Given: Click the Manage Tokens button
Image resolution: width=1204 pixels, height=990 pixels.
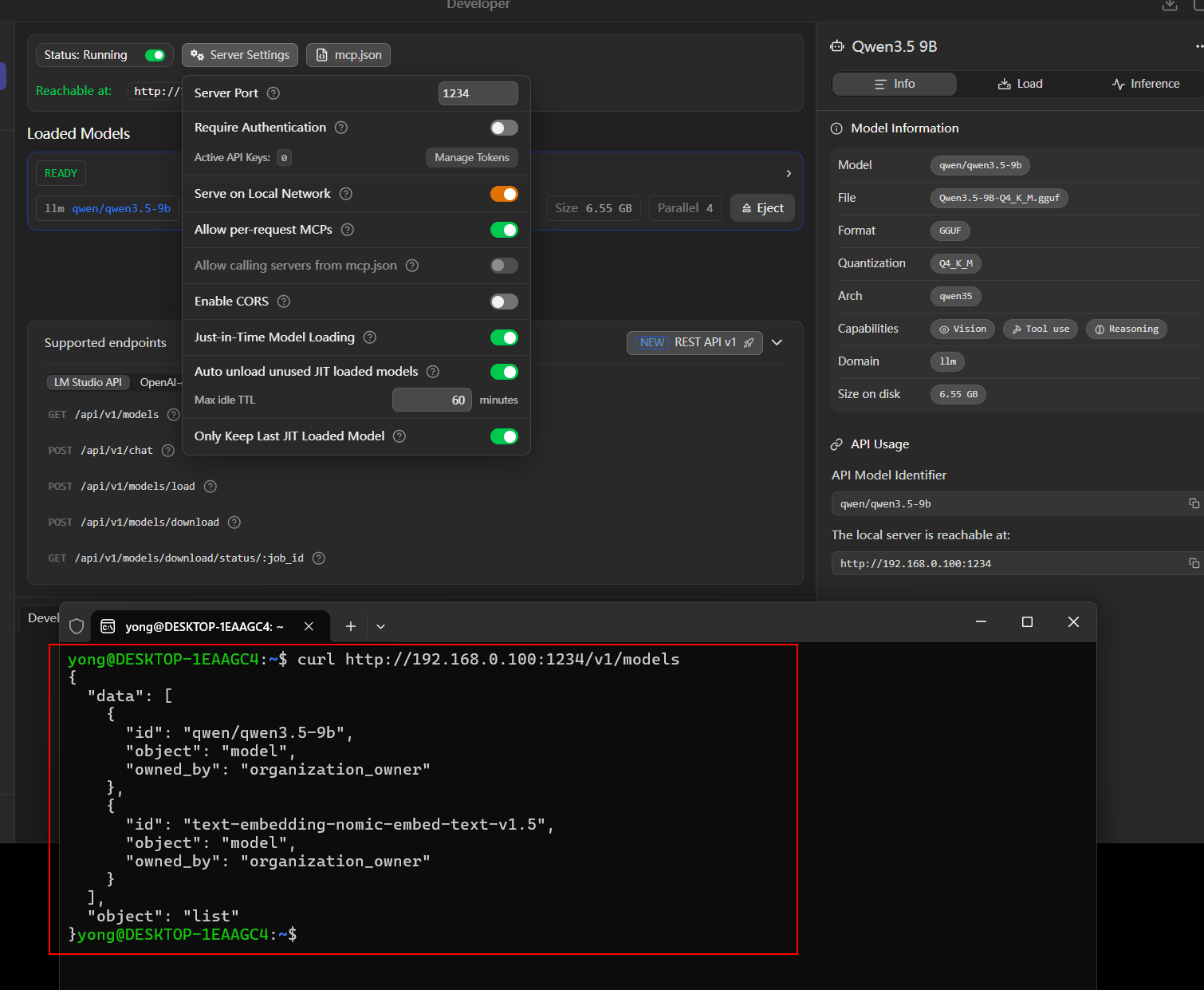Looking at the screenshot, I should tap(472, 158).
